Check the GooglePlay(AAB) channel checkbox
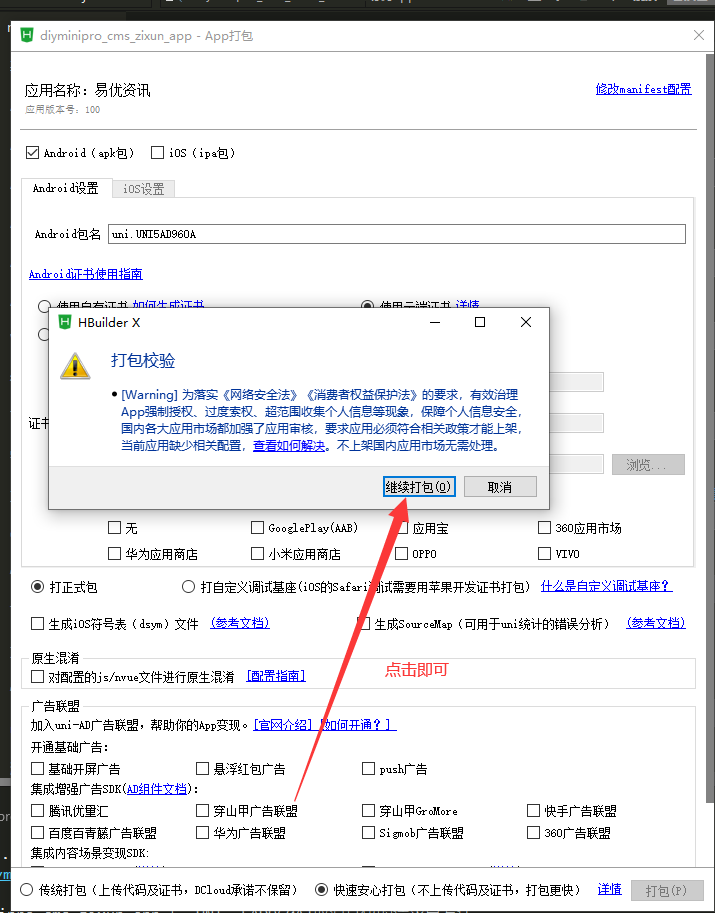Viewport: 715px width, 913px height. 257,528
